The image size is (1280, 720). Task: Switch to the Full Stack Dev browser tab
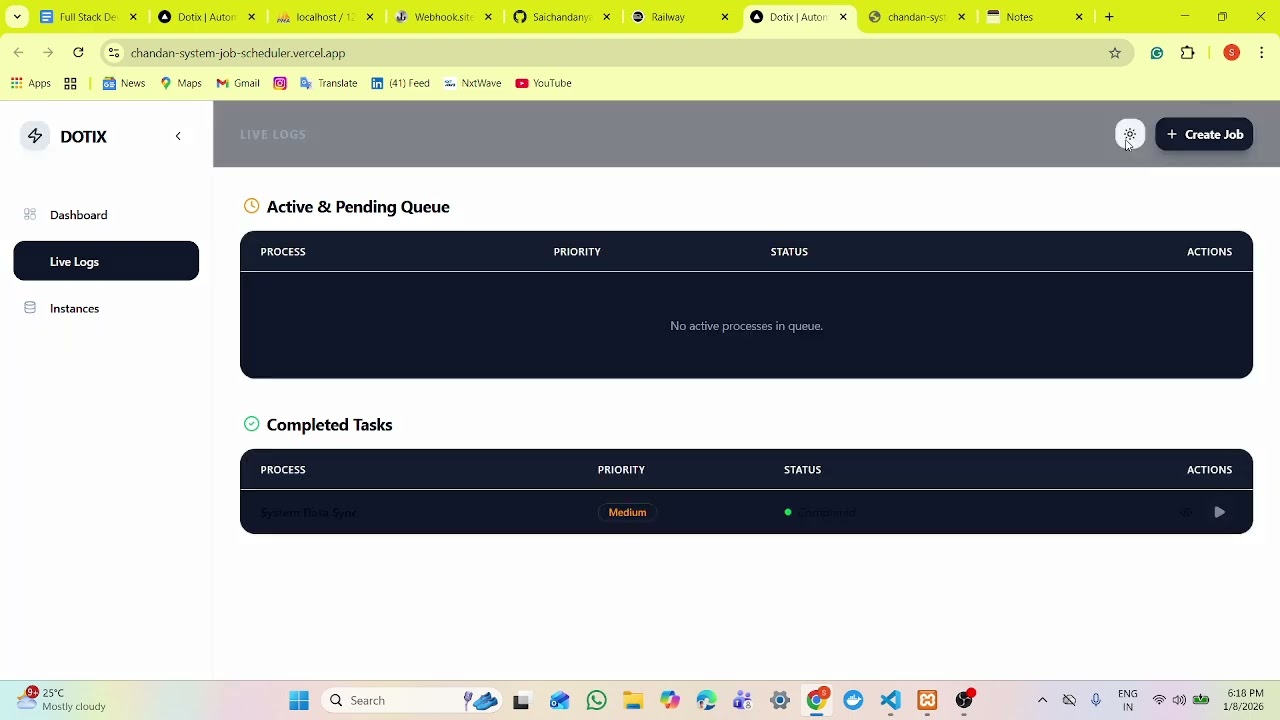(x=88, y=17)
